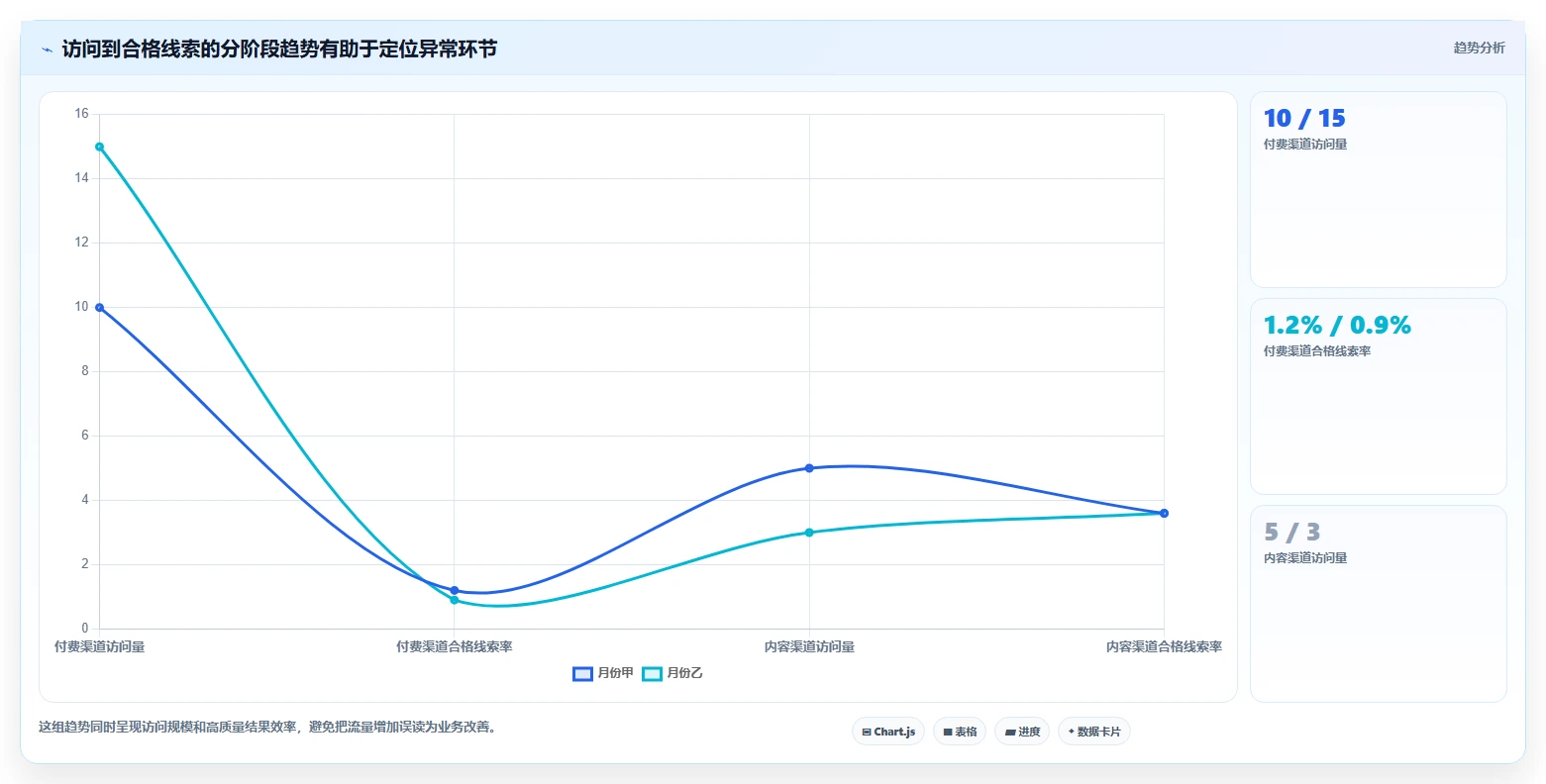This screenshot has height=784, width=1546.
Task: Click 月份甲 point at 付费渠道合格线索率
Action: 455,590
